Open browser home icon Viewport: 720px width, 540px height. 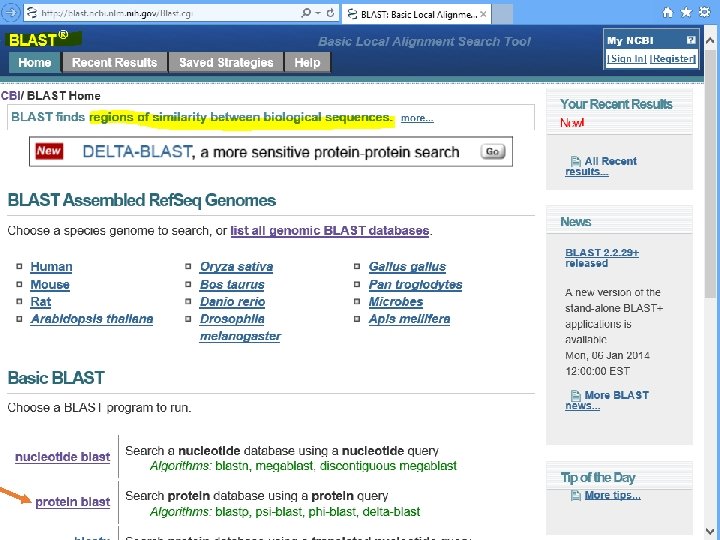[x=668, y=12]
